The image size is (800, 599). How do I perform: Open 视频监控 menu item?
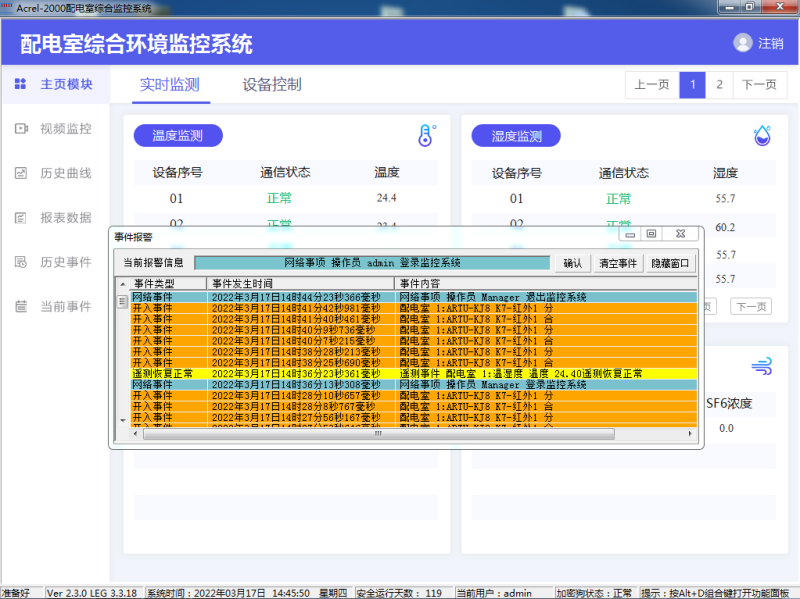[x=66, y=129]
